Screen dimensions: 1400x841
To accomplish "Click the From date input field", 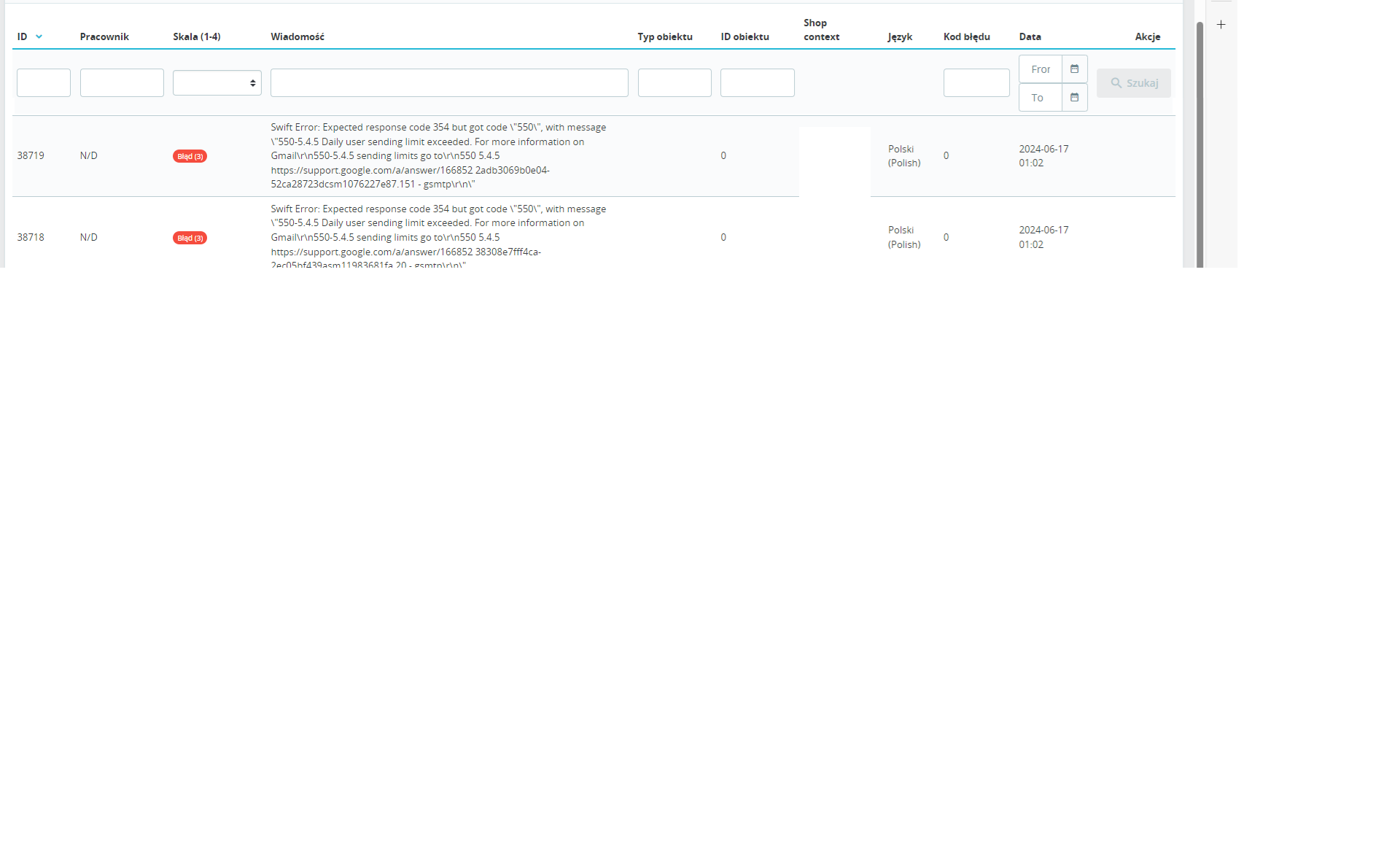I will point(1041,69).
